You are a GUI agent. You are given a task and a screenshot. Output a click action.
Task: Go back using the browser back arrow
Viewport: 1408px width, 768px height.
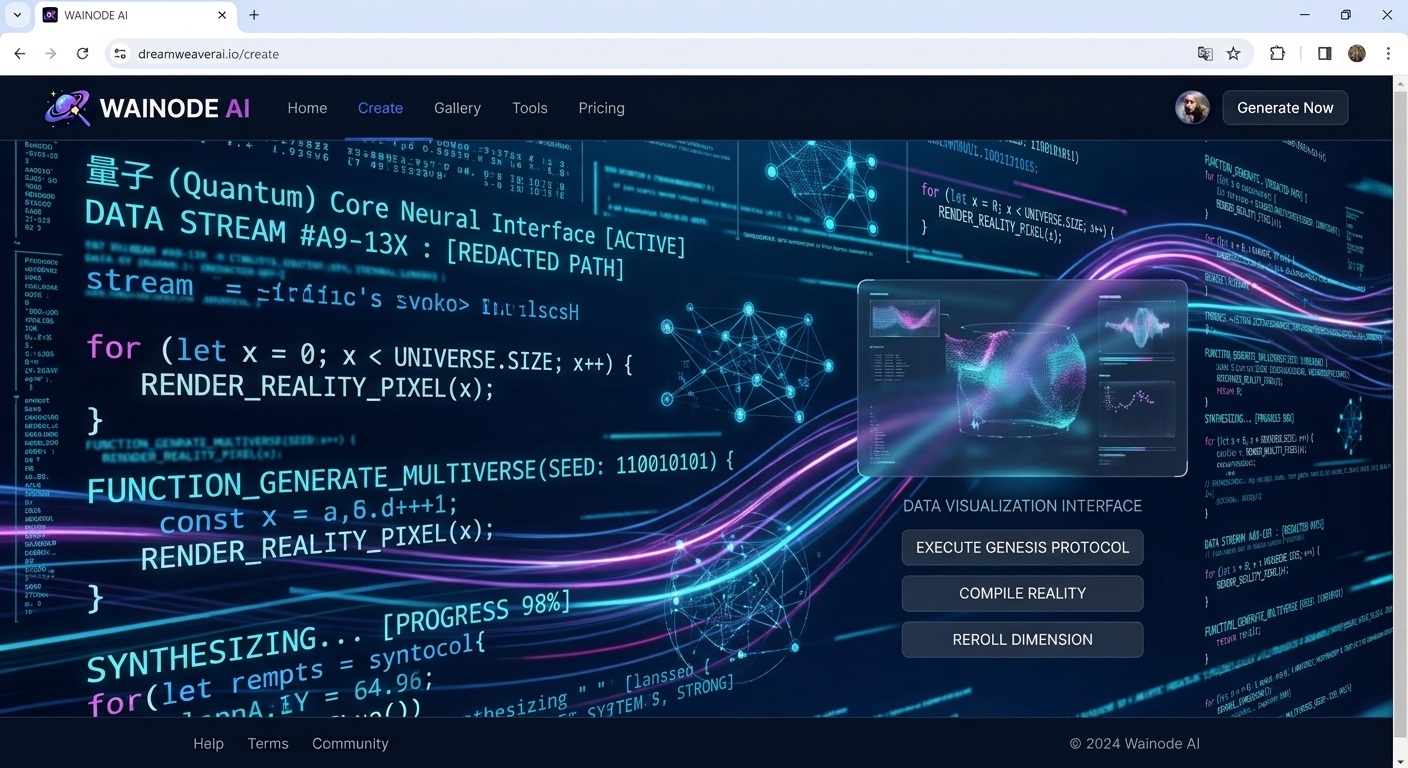click(20, 54)
